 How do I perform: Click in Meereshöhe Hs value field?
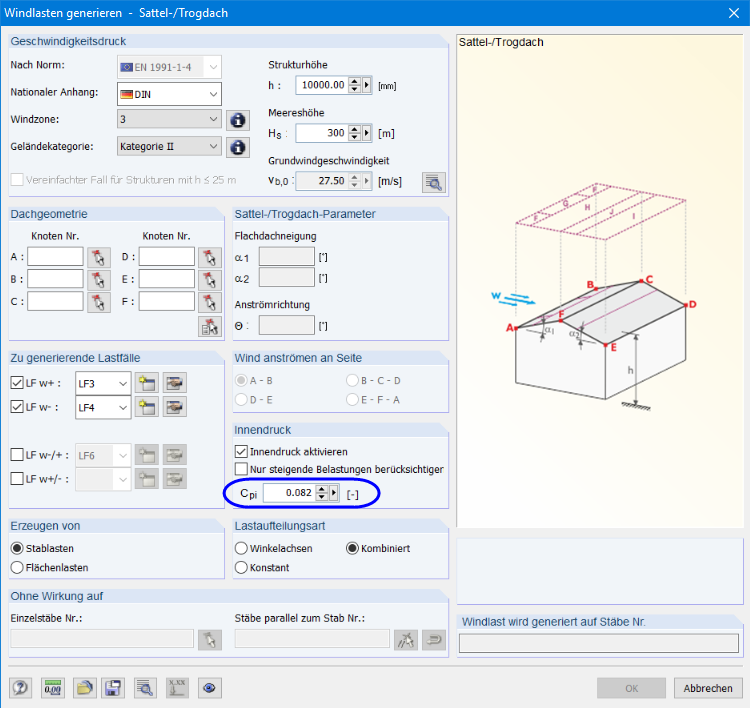tap(323, 133)
